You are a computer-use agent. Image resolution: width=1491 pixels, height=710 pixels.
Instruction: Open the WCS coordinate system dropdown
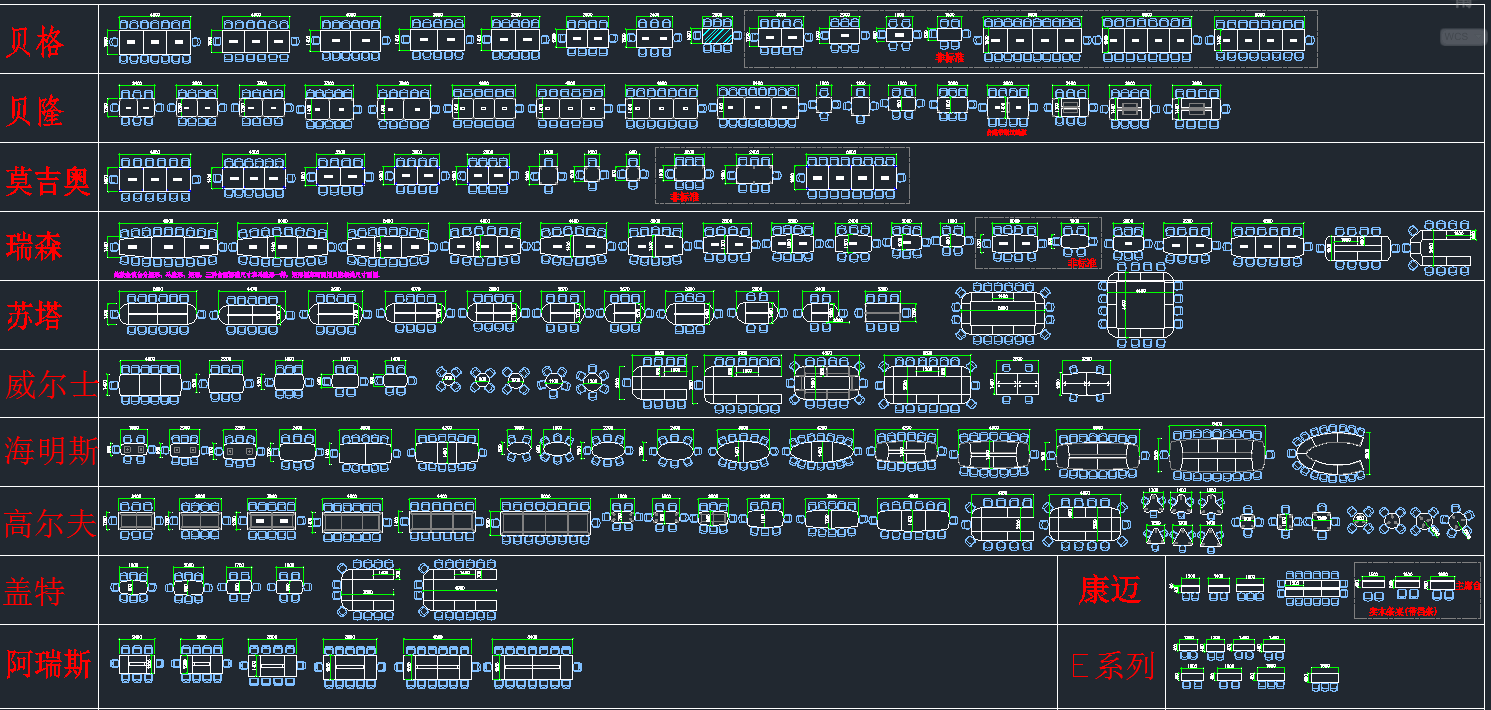[x=1464, y=36]
